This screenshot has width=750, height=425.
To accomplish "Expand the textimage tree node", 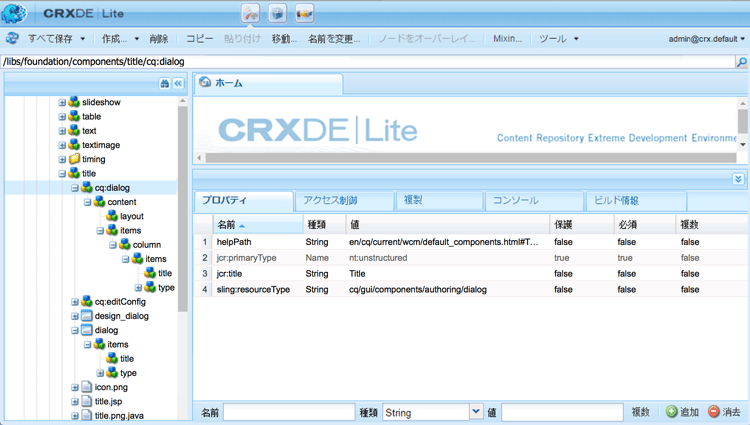I will click(62, 145).
